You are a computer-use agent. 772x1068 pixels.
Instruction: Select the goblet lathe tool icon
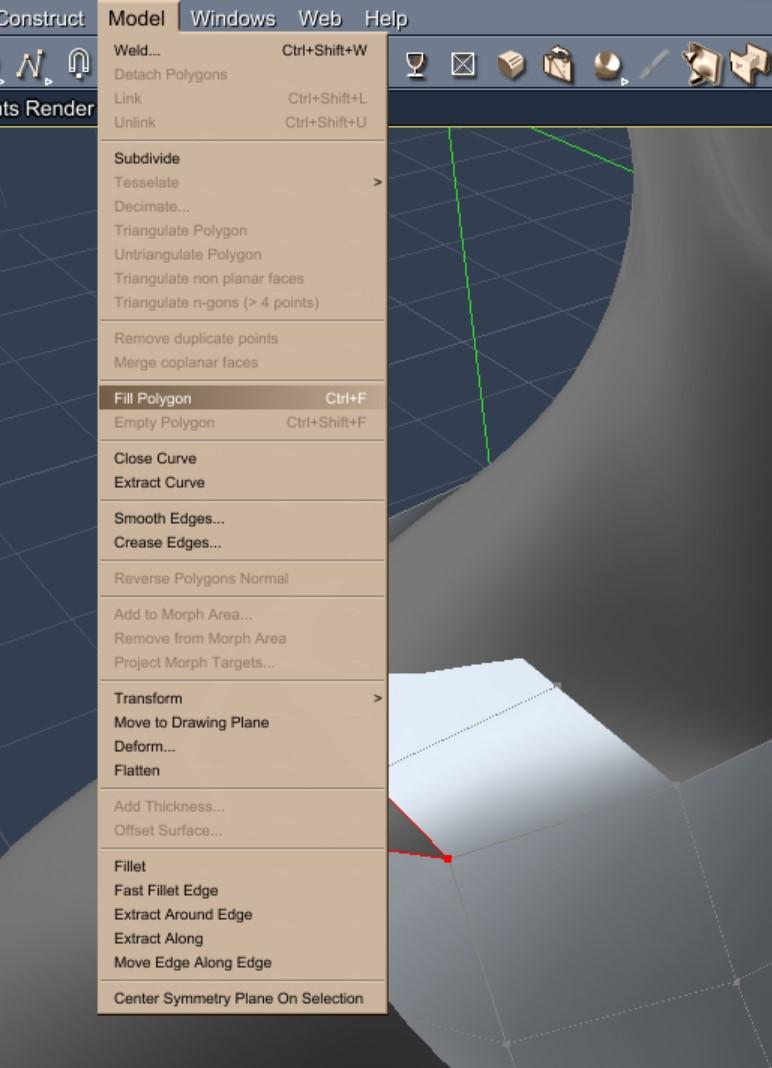[x=416, y=65]
